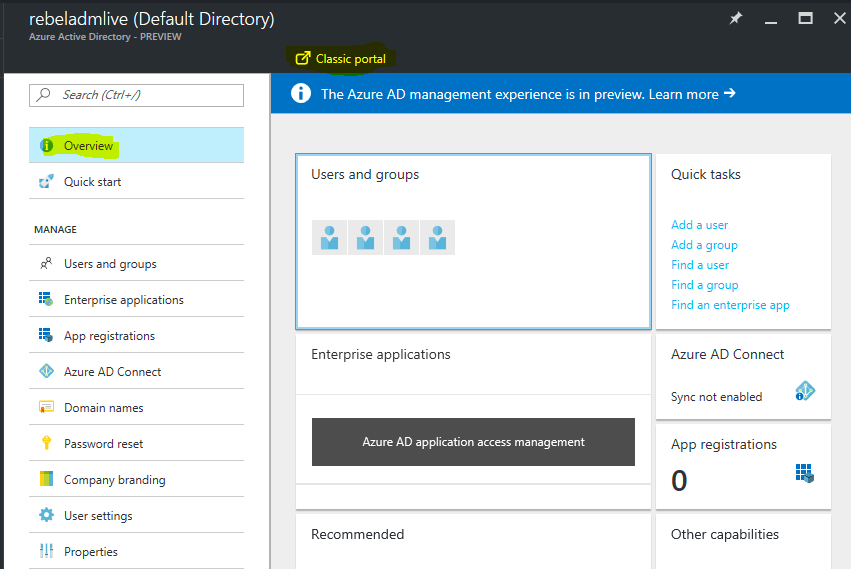Click Learn more in preview banner
851x569 pixels.
click(692, 94)
